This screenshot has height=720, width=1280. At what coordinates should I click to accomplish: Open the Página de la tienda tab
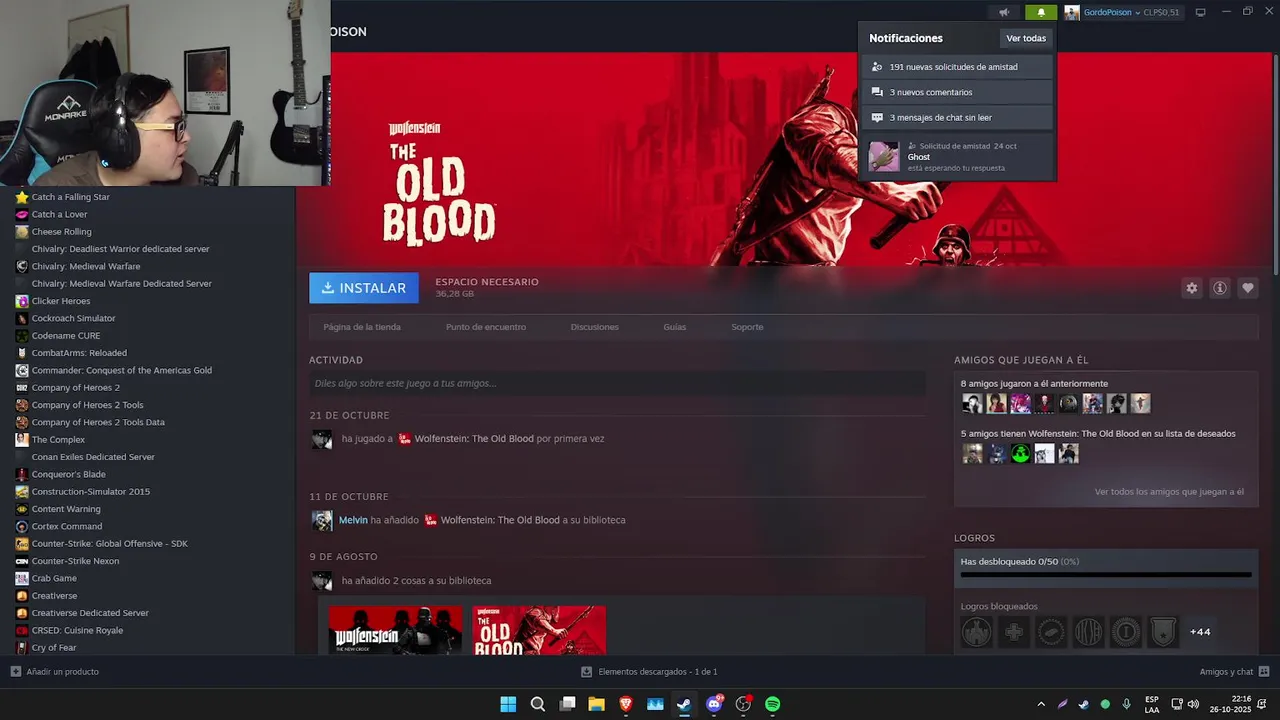(x=362, y=327)
